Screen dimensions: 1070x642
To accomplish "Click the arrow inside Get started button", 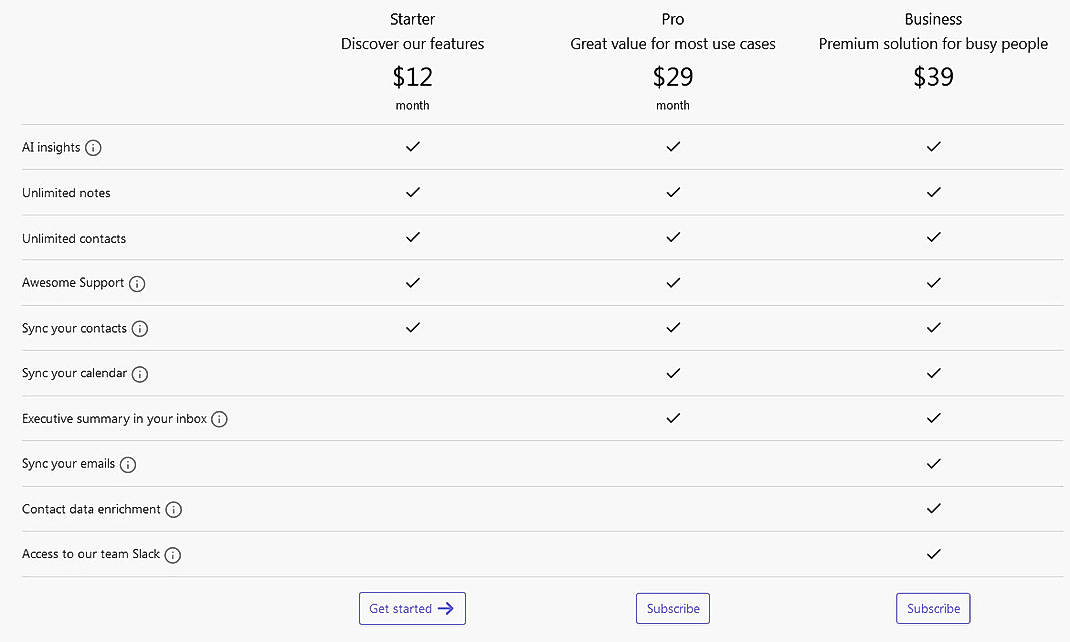I will (447, 608).
